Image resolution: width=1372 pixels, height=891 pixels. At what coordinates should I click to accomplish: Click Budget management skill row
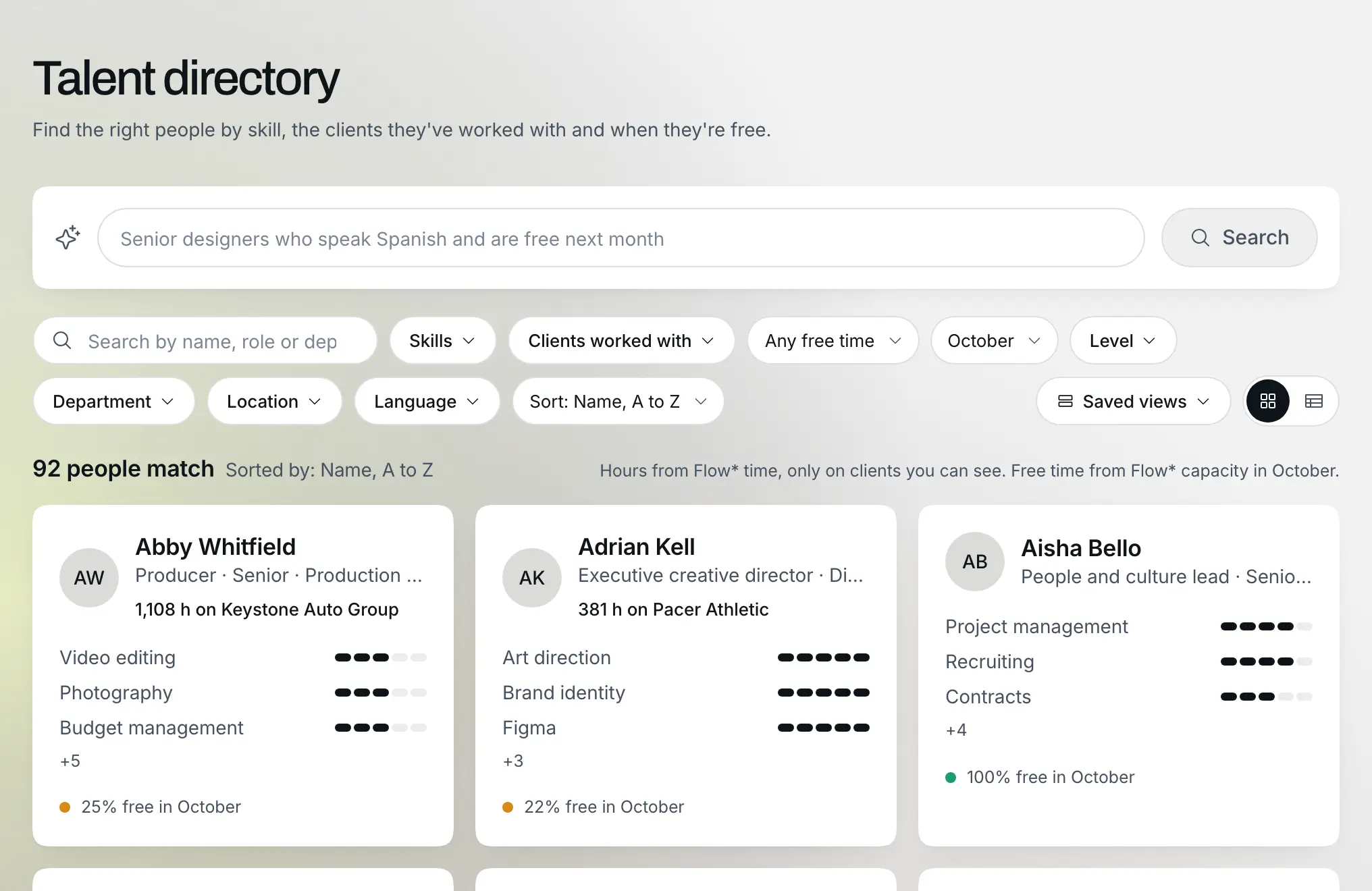click(243, 728)
